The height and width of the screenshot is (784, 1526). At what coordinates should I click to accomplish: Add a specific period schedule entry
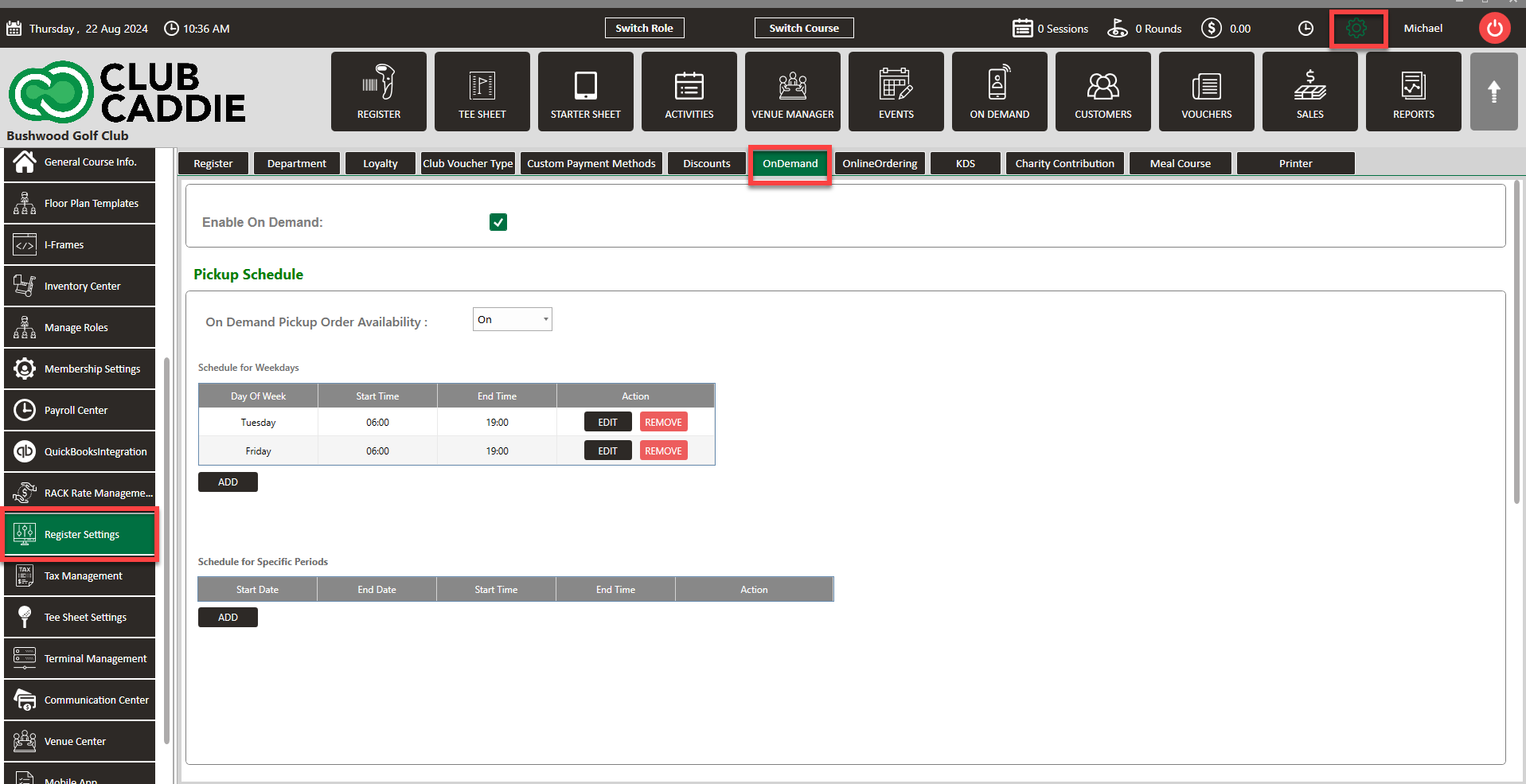pos(228,618)
